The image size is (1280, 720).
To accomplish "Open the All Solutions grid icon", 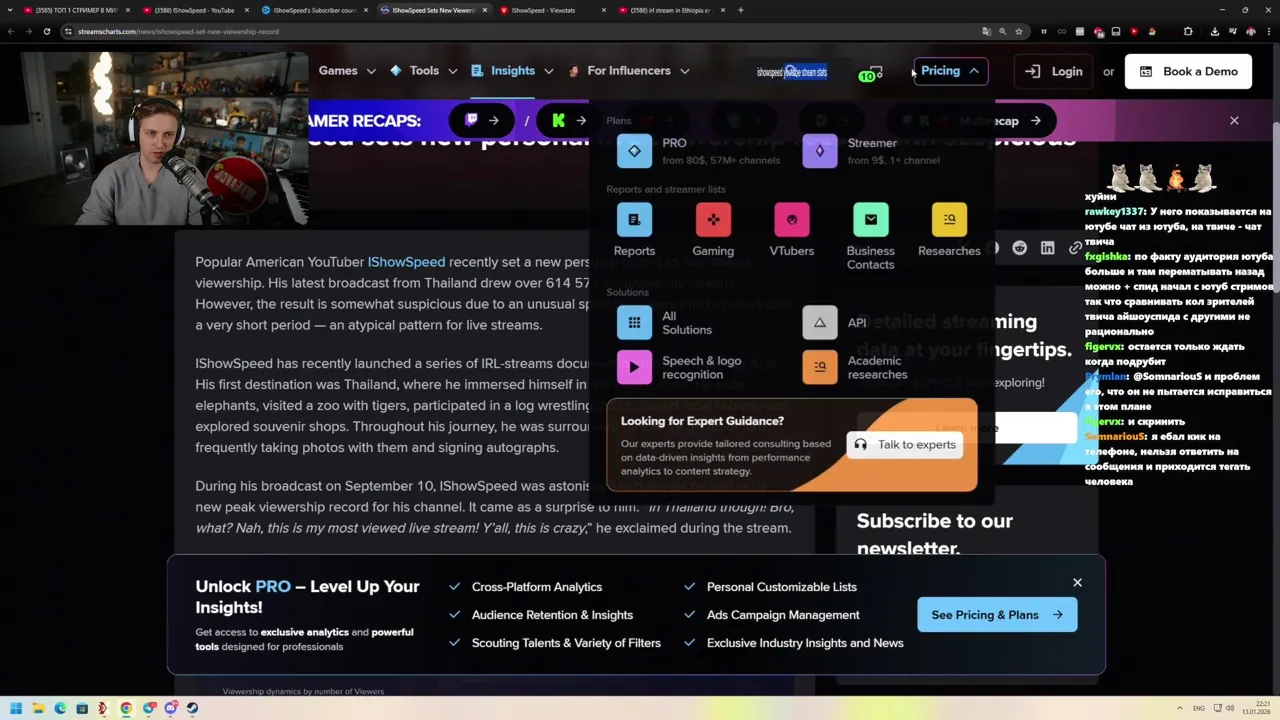I will pyautogui.click(x=634, y=323).
